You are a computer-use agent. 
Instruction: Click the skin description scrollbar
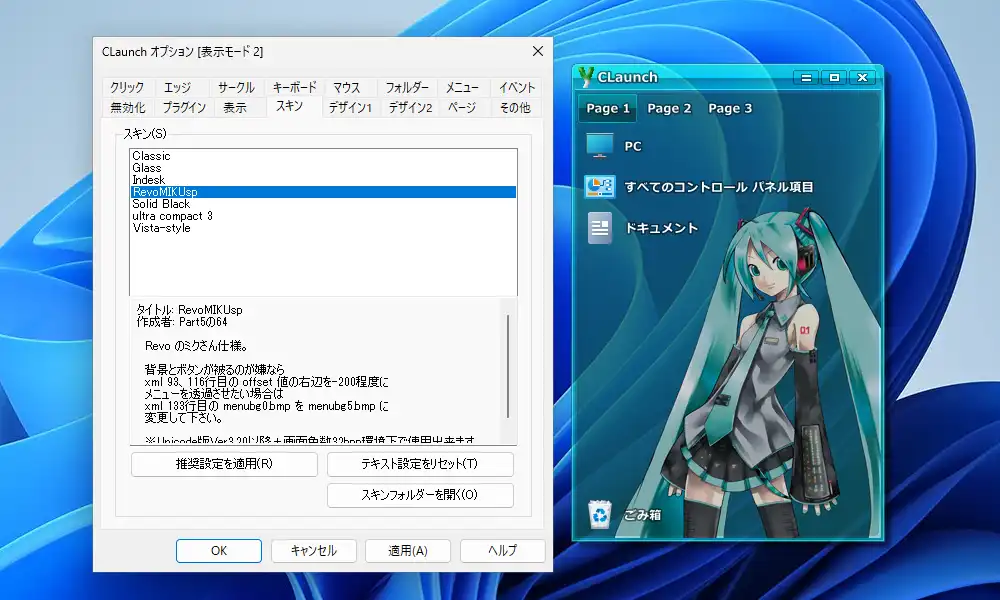pos(508,366)
